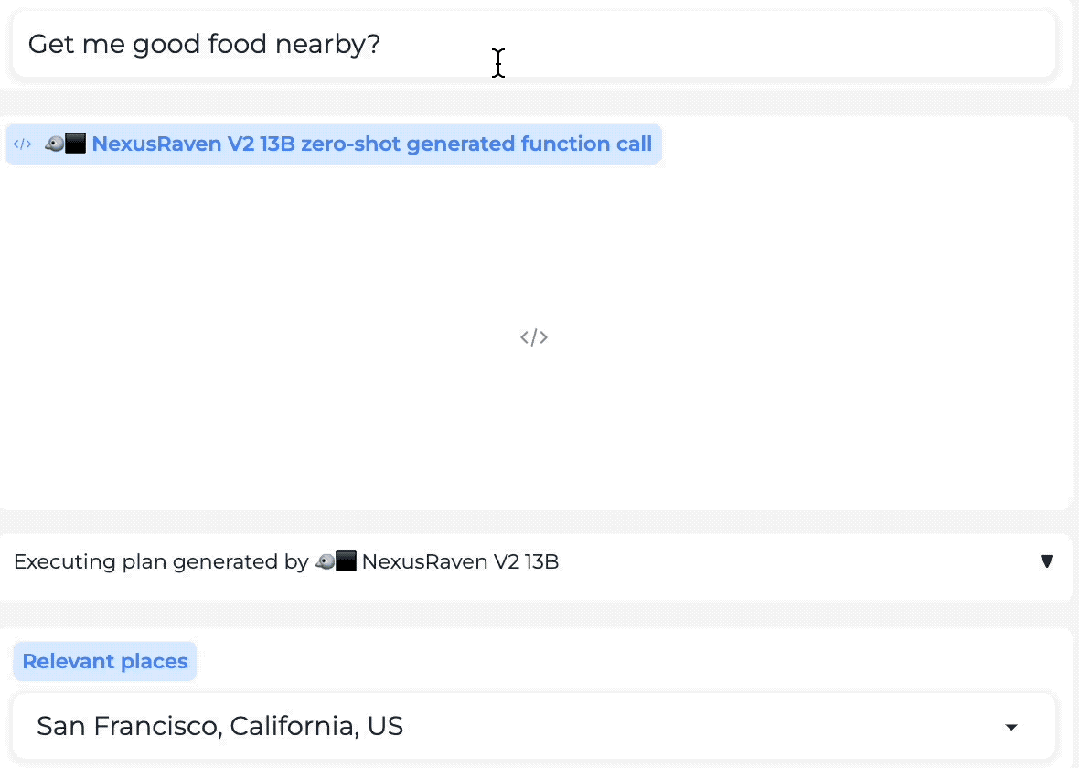Click the raven emoji in the function call label
This screenshot has width=1079, height=768.
point(54,144)
